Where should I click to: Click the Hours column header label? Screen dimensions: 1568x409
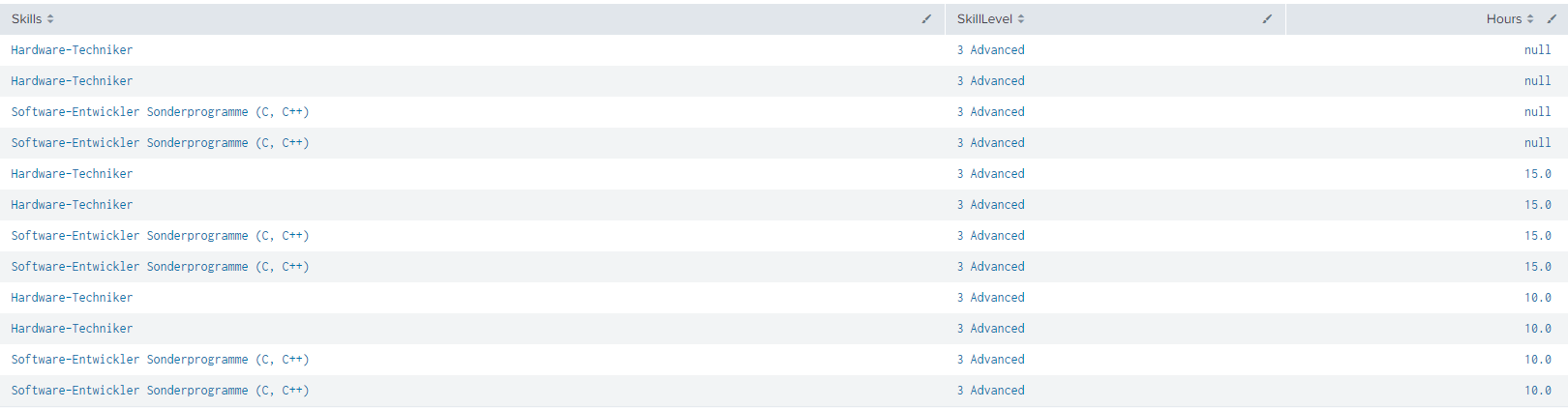coord(1504,19)
